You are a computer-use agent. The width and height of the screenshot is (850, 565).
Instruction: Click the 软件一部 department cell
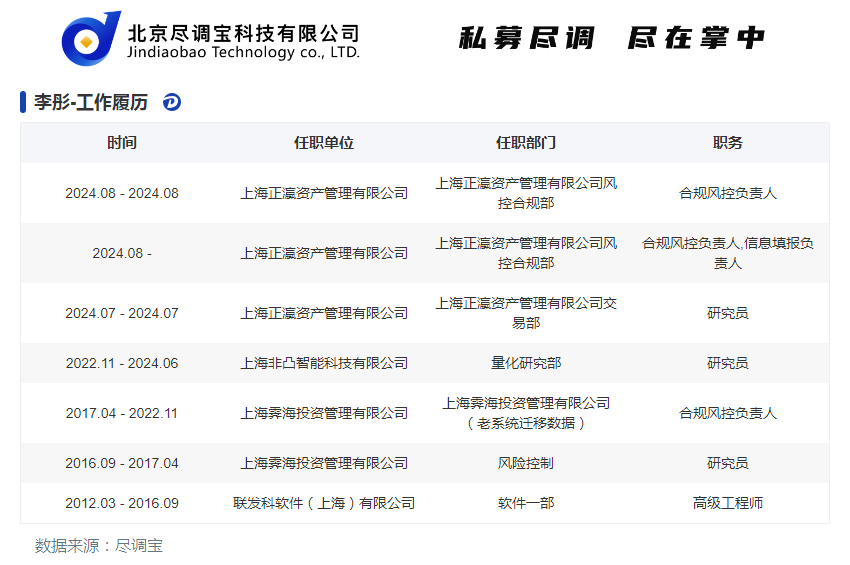526,503
